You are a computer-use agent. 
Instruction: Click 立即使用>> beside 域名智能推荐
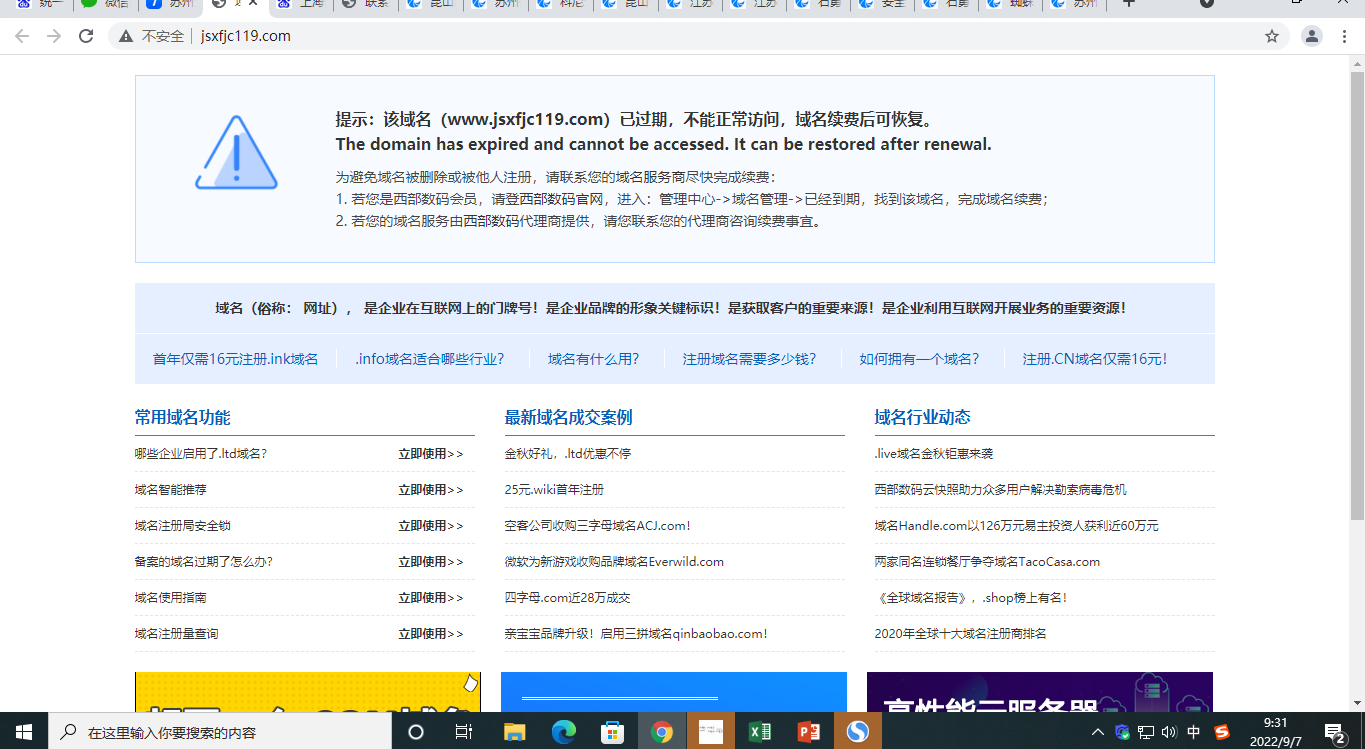(x=430, y=490)
